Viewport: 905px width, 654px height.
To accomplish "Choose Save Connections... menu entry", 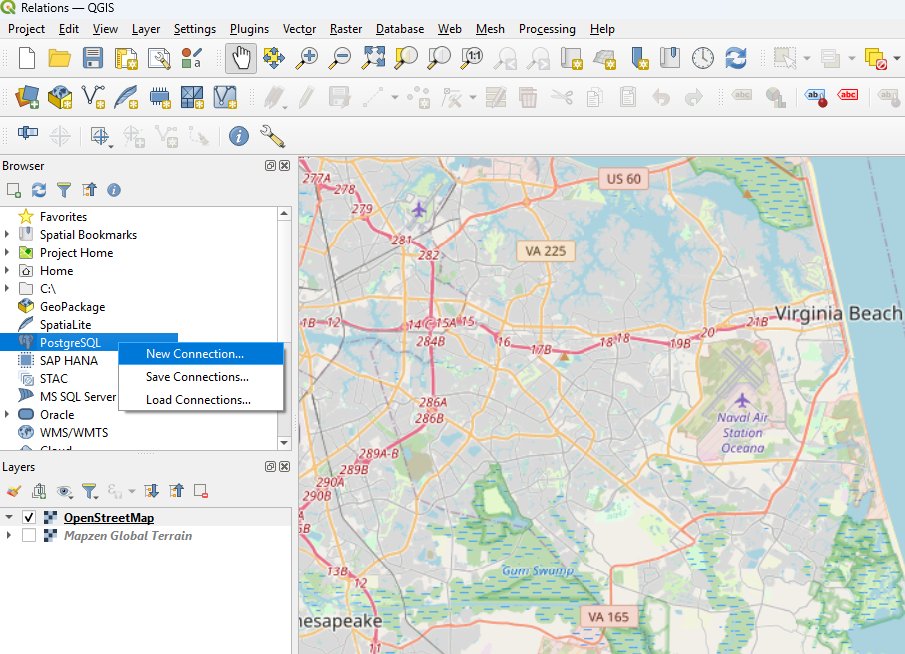I will [x=201, y=377].
